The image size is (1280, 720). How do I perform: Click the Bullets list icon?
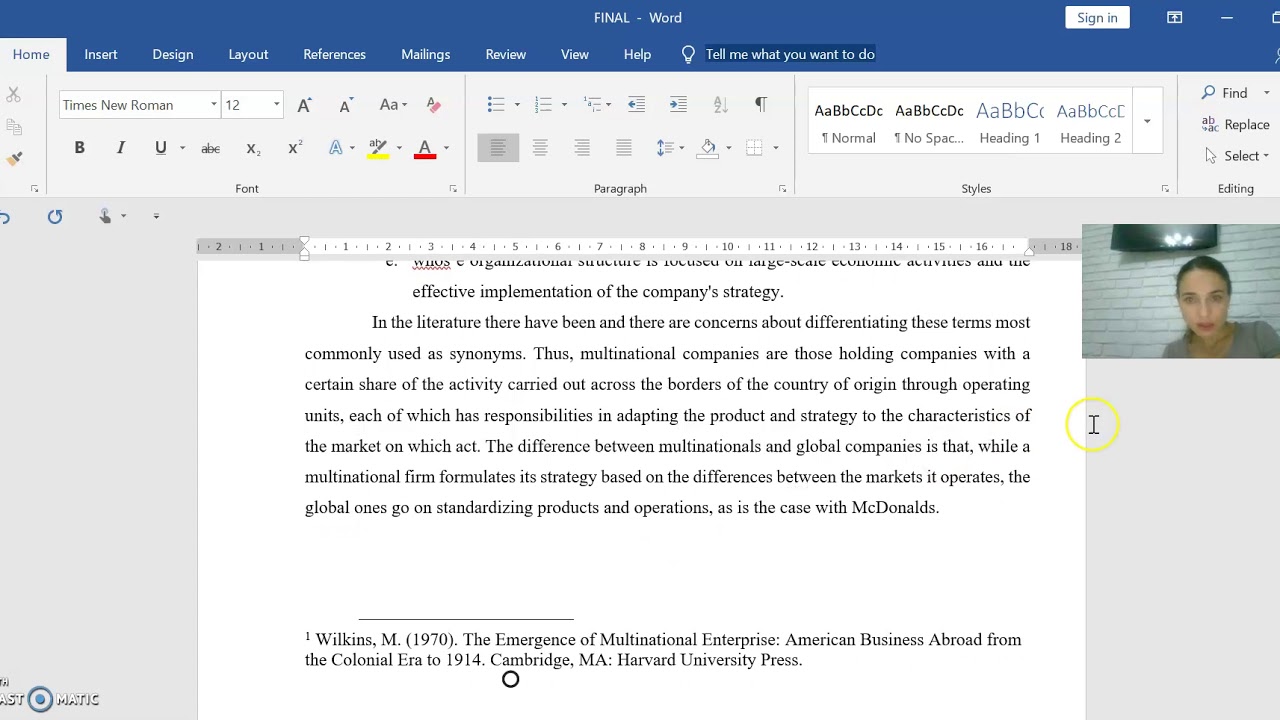point(496,104)
